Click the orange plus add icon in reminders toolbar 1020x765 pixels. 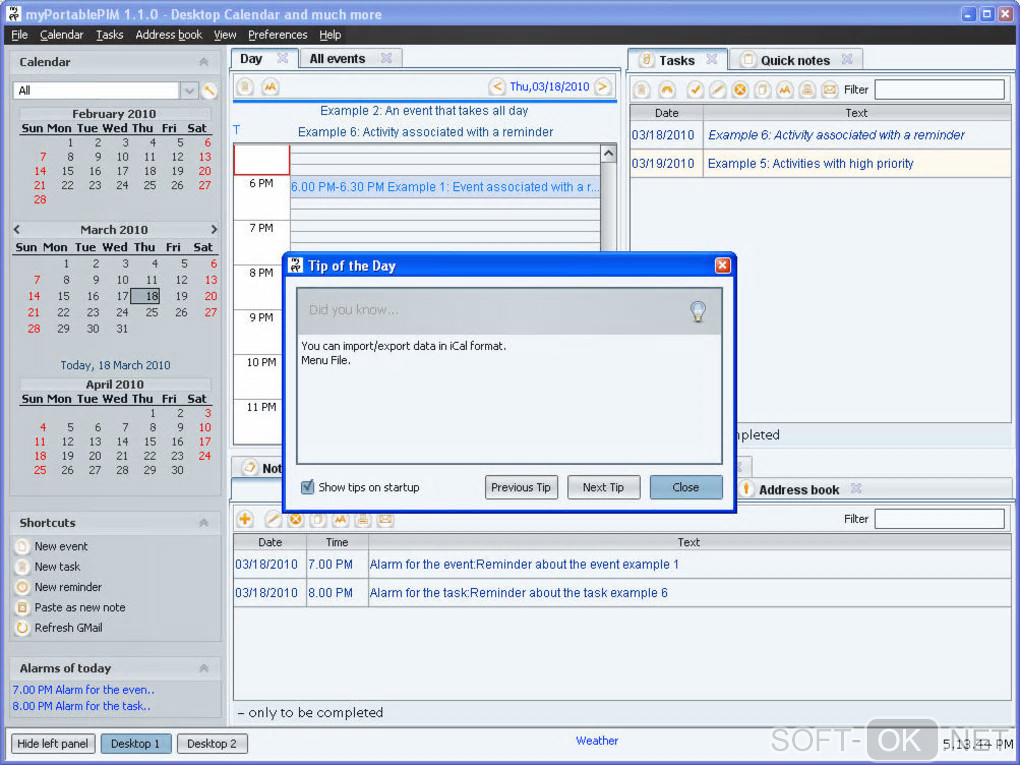(245, 519)
